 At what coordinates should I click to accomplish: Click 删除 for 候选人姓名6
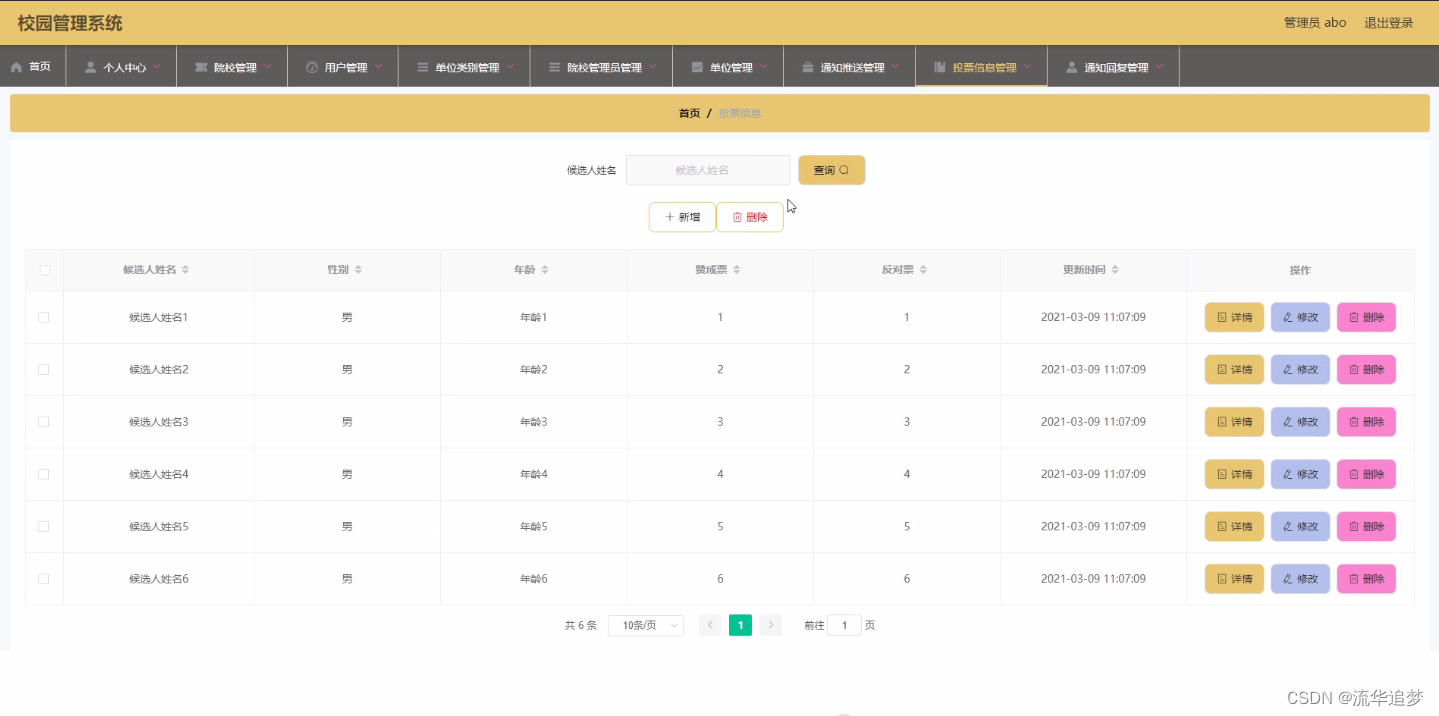pos(1366,578)
